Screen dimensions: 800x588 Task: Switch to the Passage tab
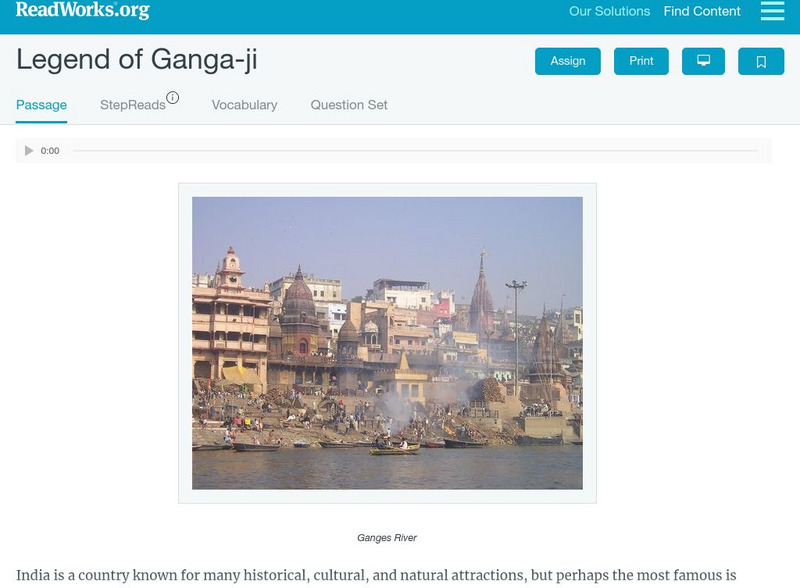(x=41, y=105)
